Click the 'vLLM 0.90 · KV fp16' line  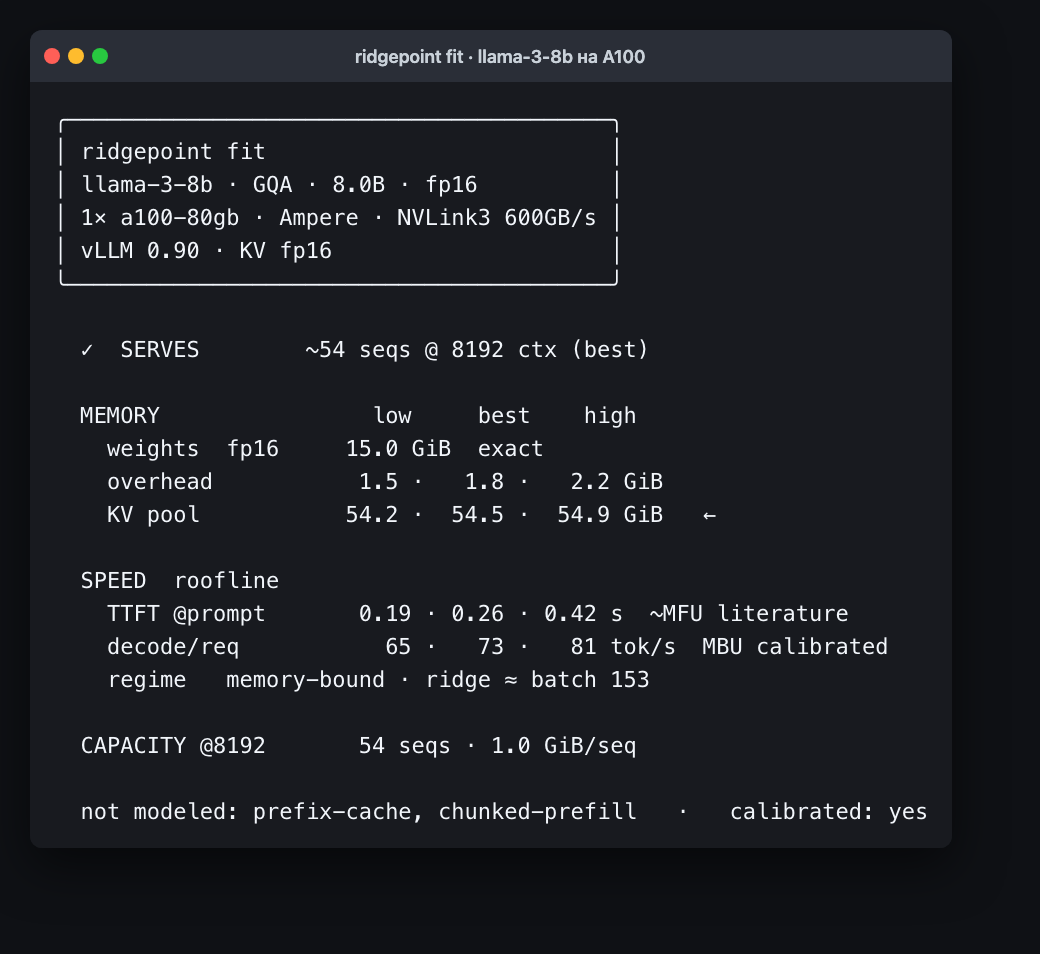tap(206, 251)
